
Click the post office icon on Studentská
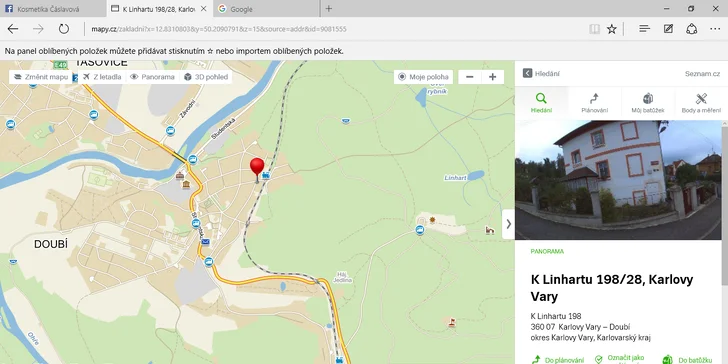pos(206,242)
